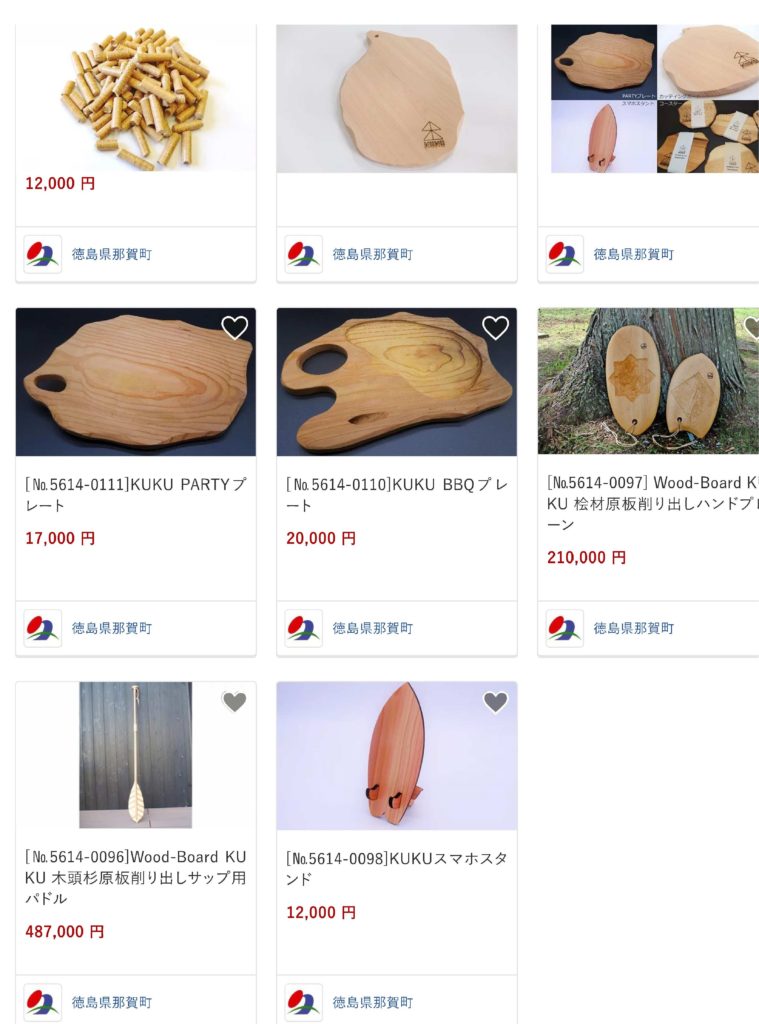
Task: Heart the KUKU smartphone stand item
Action: pyautogui.click(x=495, y=701)
